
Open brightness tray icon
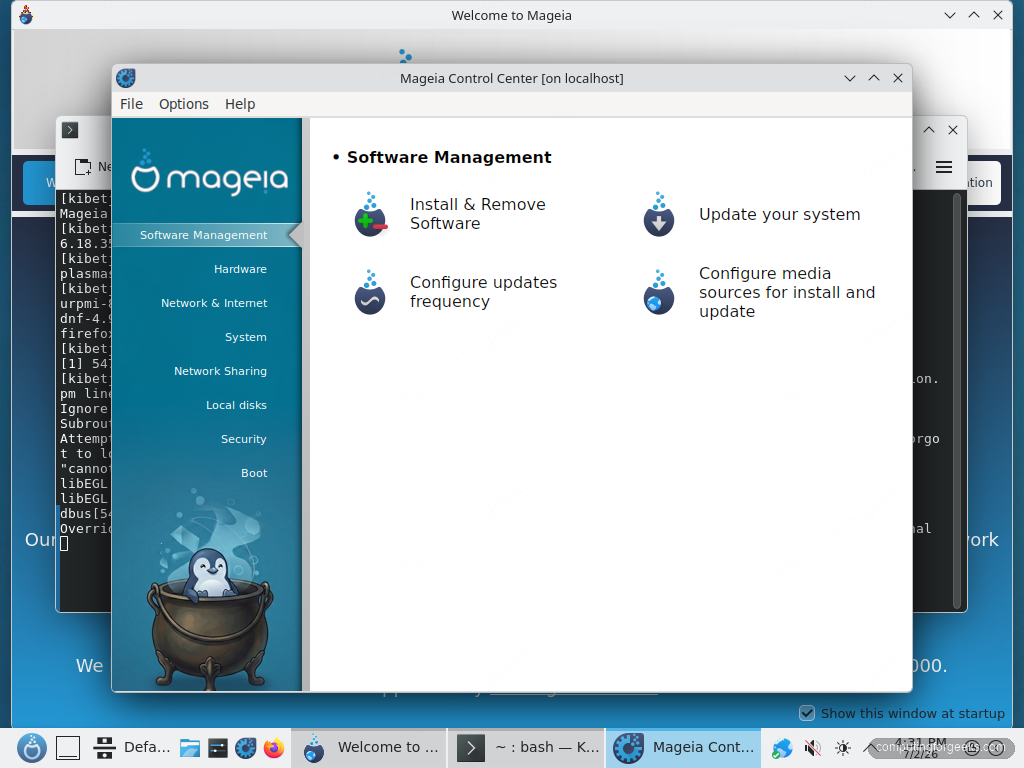(842, 748)
